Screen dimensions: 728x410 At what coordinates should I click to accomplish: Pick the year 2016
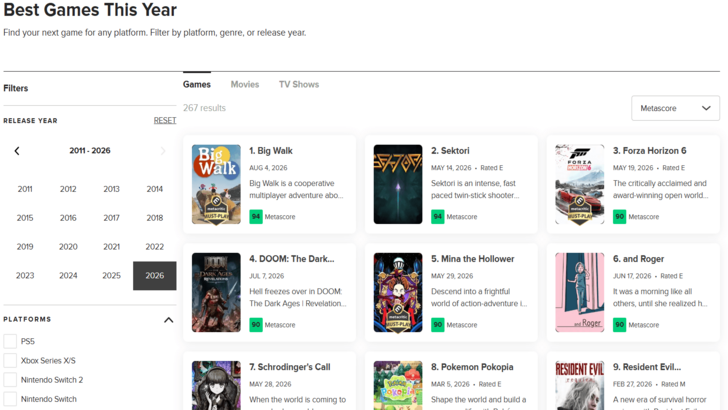(x=68, y=218)
